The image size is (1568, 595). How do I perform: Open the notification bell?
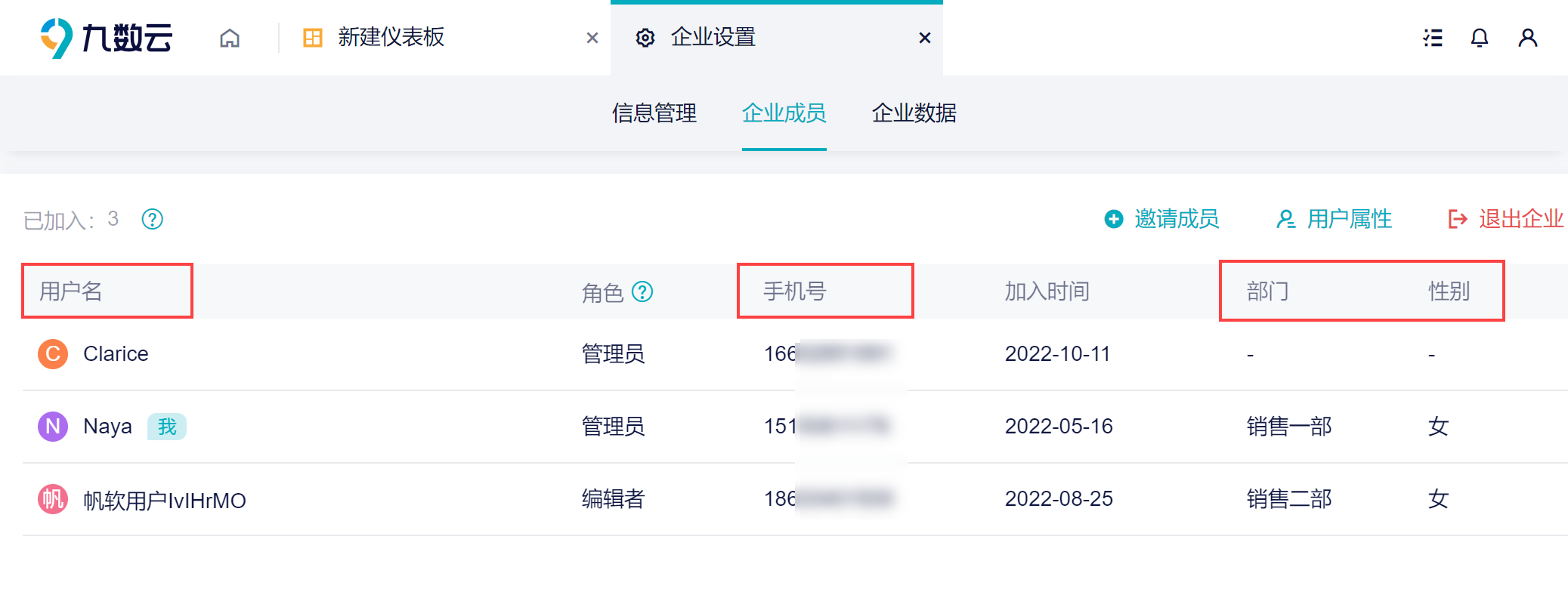[1480, 38]
